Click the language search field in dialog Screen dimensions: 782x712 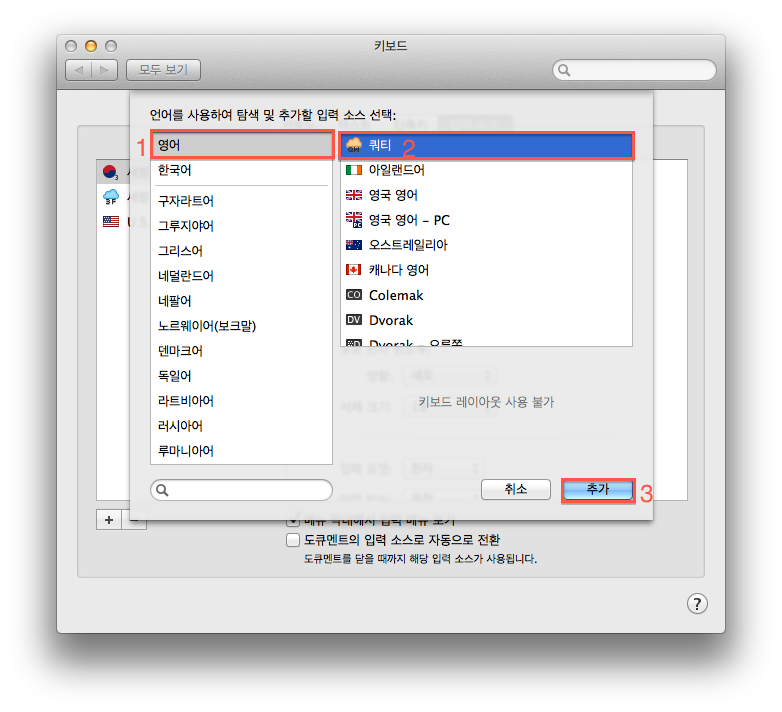(x=241, y=490)
